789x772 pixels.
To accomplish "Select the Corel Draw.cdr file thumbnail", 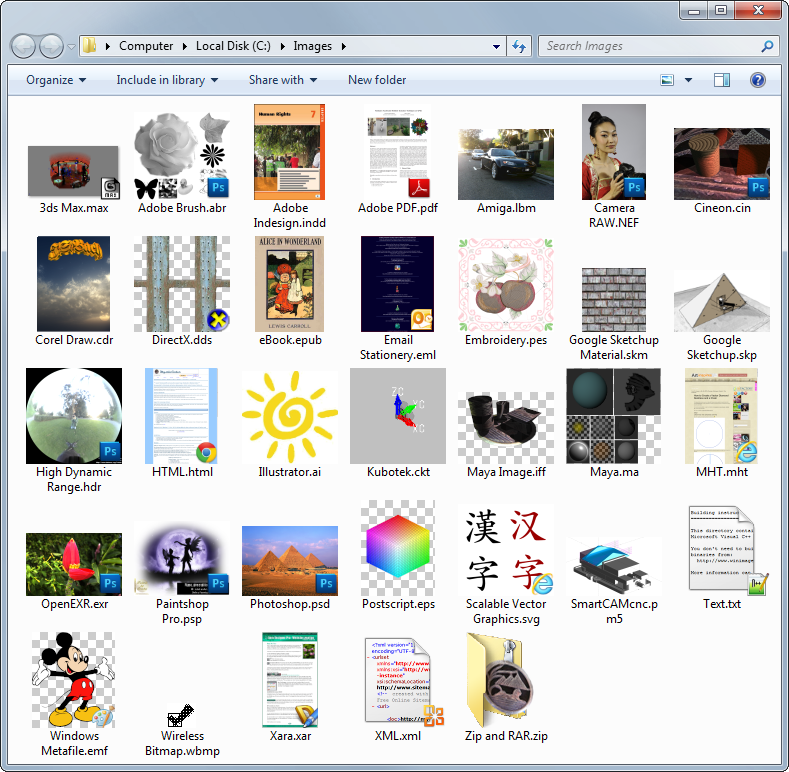I will (x=73, y=284).
